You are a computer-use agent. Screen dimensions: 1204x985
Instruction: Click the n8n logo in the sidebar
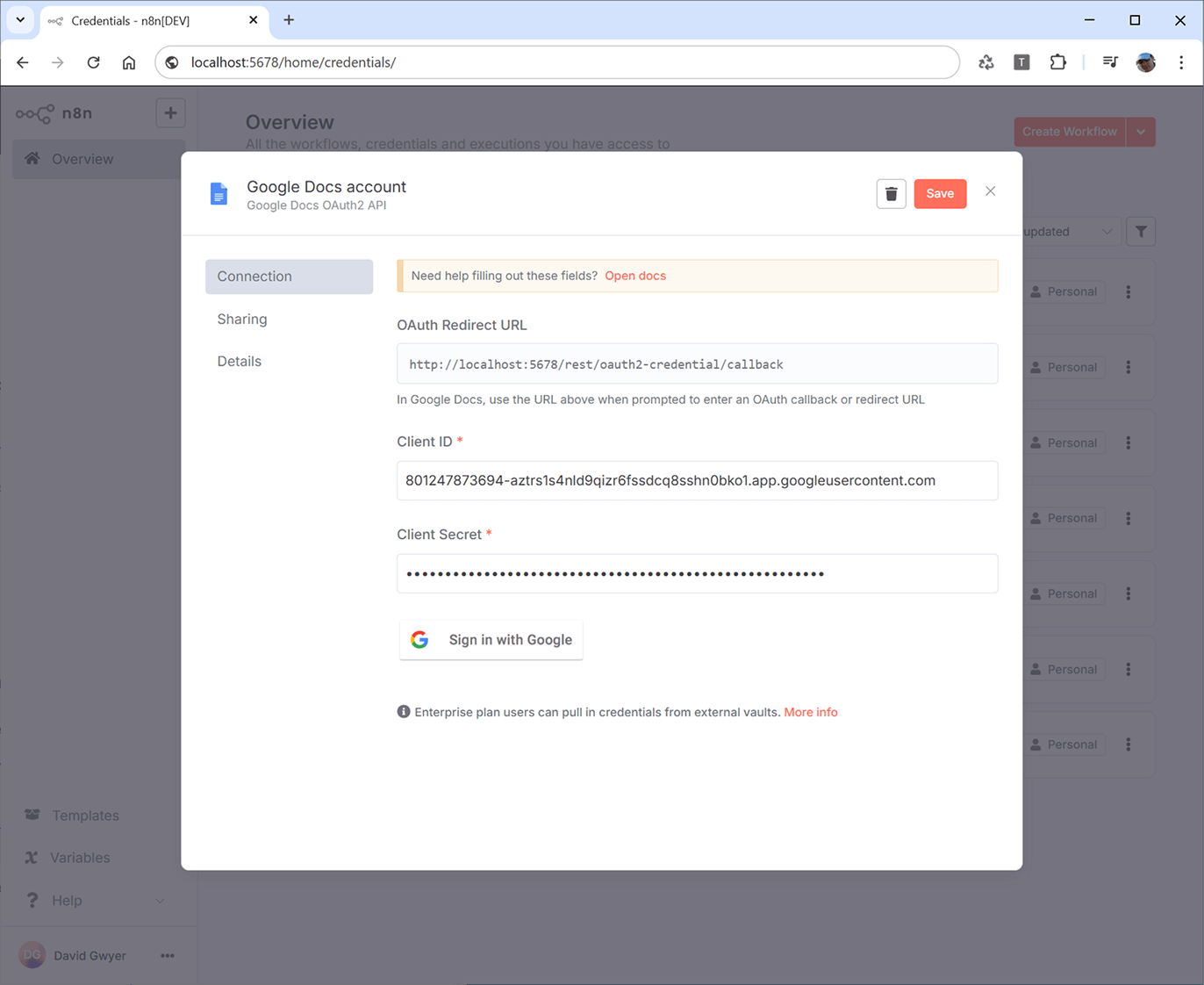[x=54, y=113]
